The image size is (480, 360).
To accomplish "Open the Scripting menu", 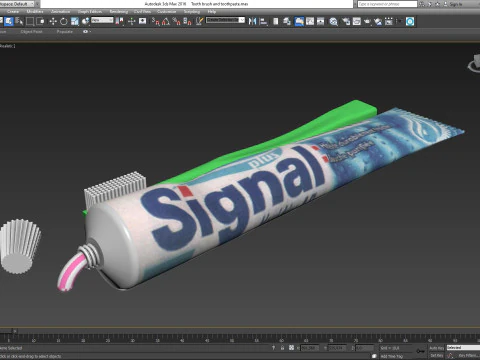I will (192, 12).
